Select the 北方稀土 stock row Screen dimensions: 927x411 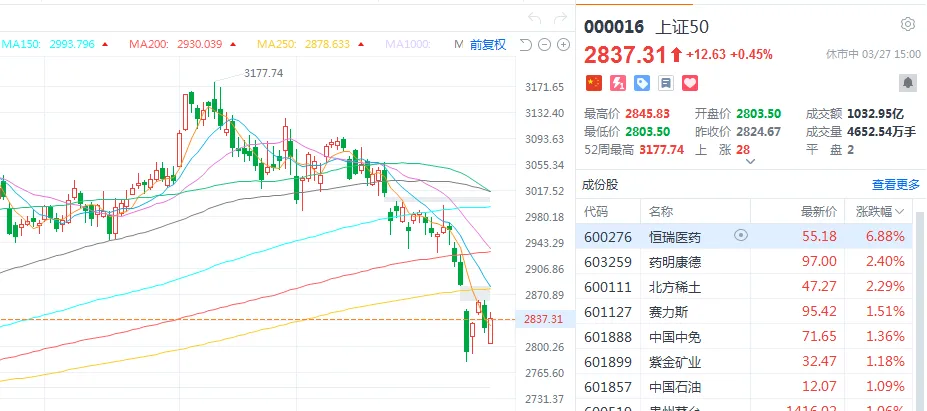[745, 286]
